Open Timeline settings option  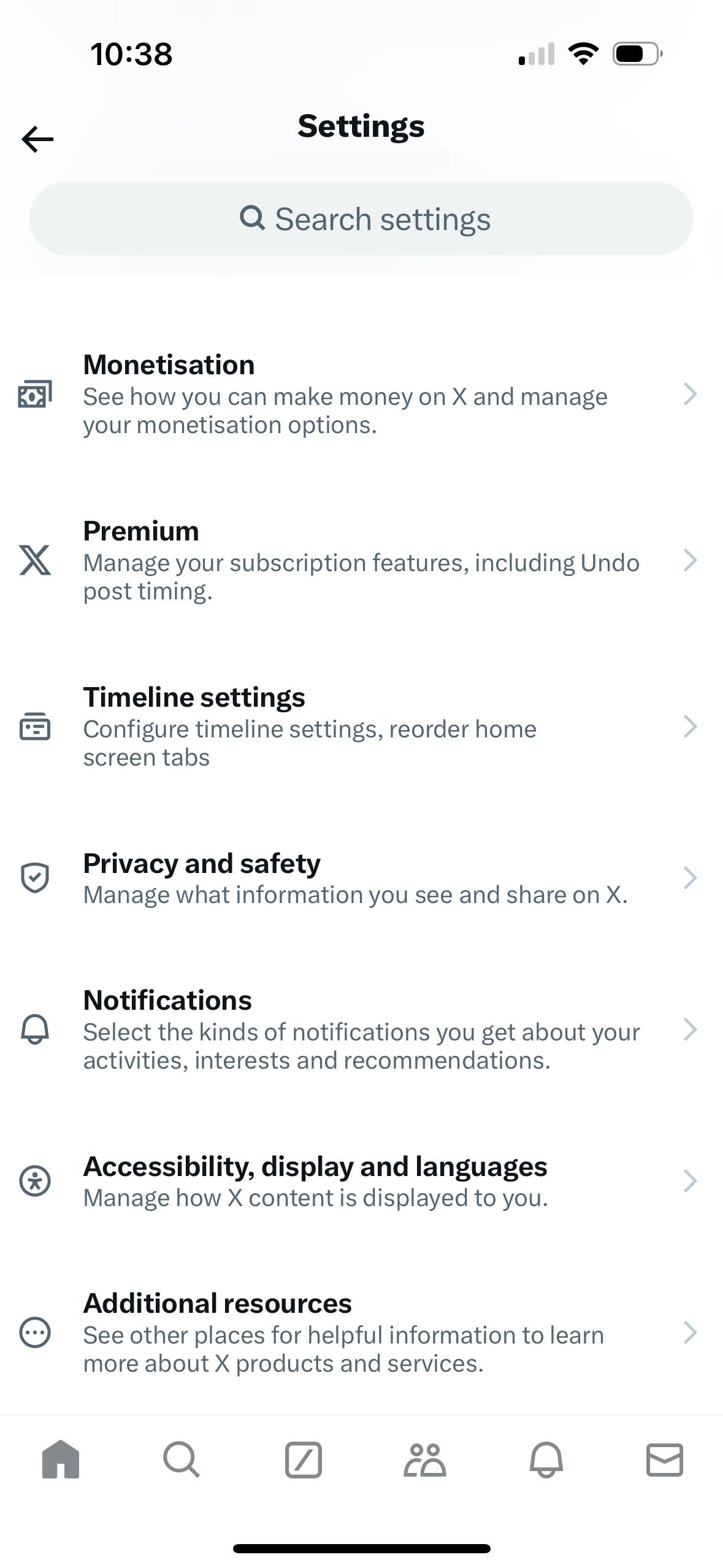click(x=310, y=726)
